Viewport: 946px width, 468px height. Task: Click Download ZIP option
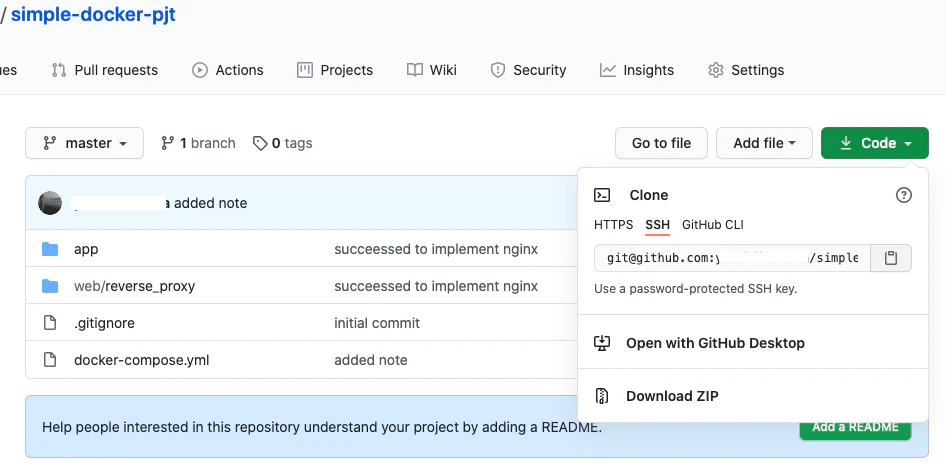coord(672,396)
